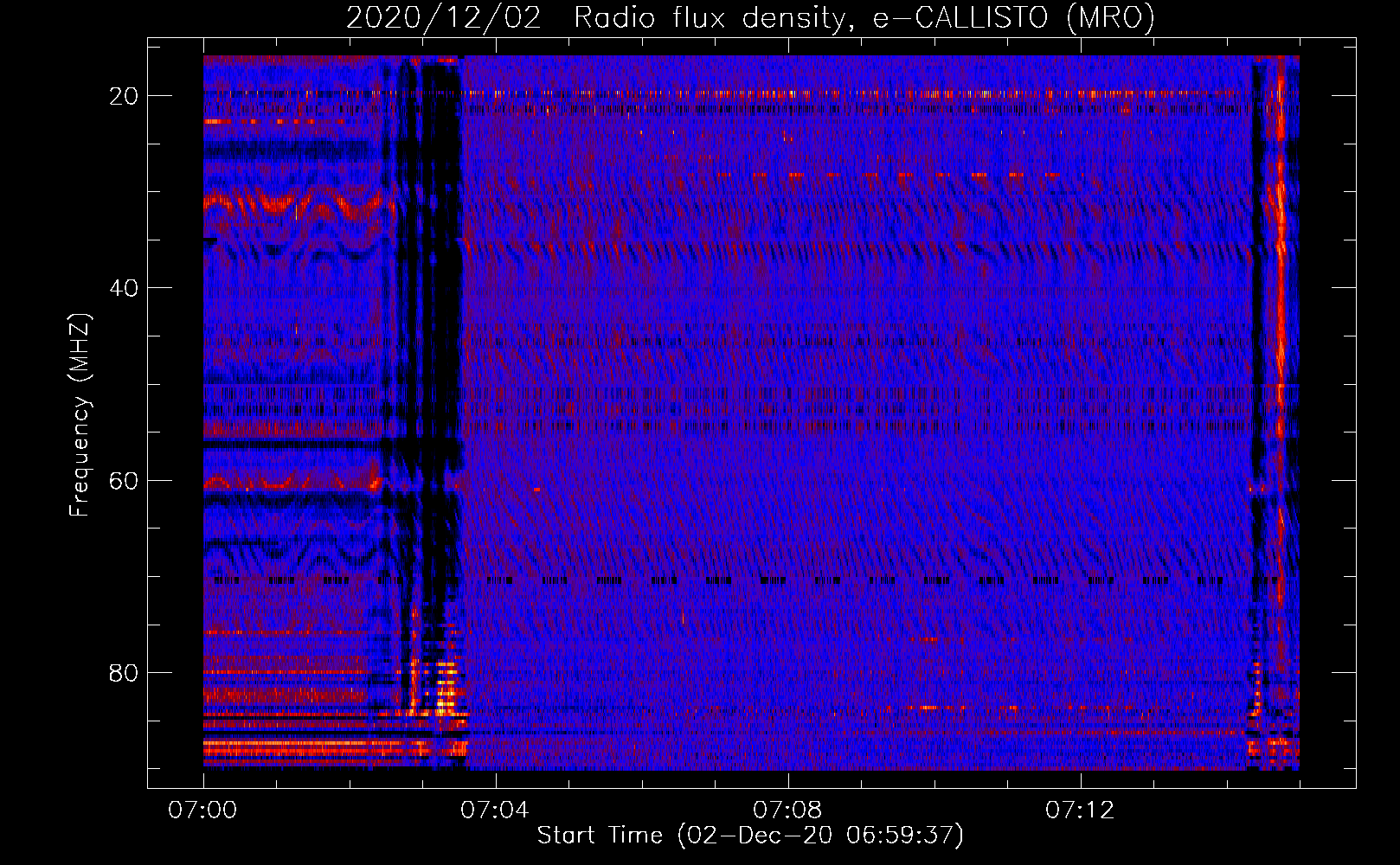Viewport: 1400px width, 865px height.
Task: Click the date "2020/12/02" in the title
Action: pos(443,18)
